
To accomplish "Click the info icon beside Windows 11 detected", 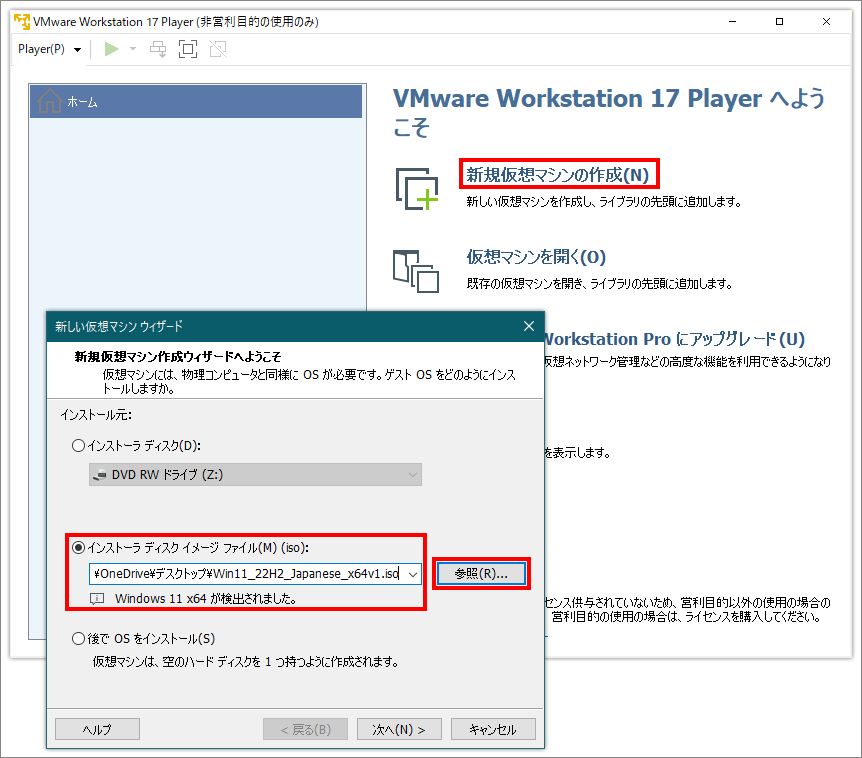I will [x=97, y=599].
